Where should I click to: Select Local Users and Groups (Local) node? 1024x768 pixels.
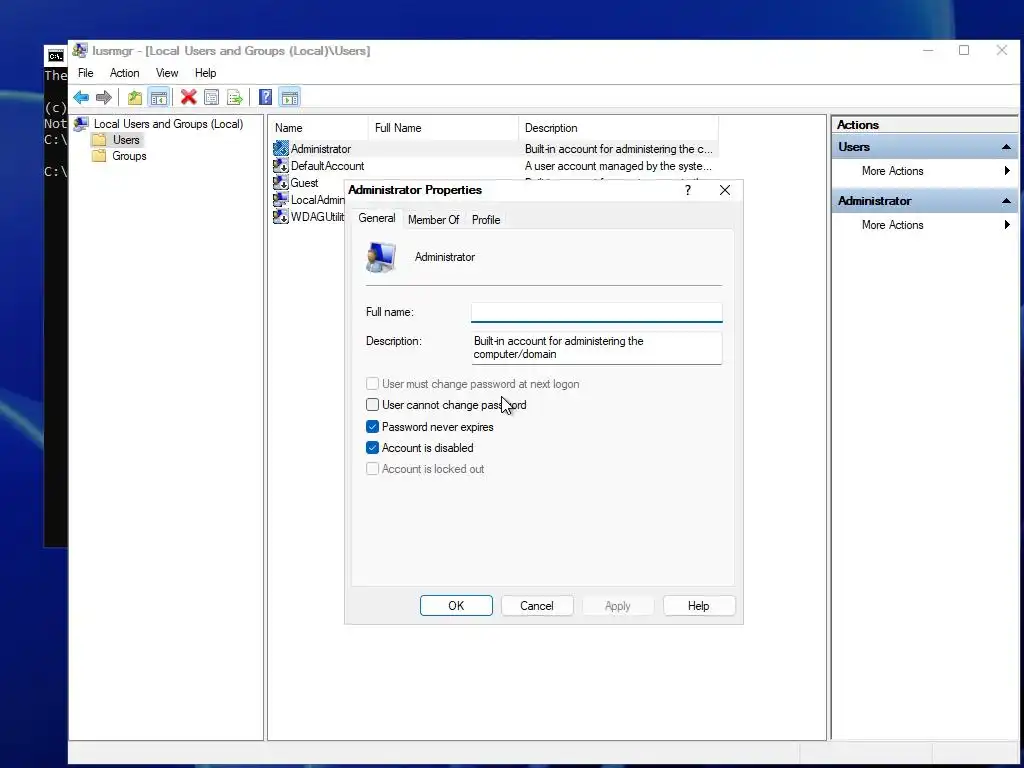click(x=168, y=123)
